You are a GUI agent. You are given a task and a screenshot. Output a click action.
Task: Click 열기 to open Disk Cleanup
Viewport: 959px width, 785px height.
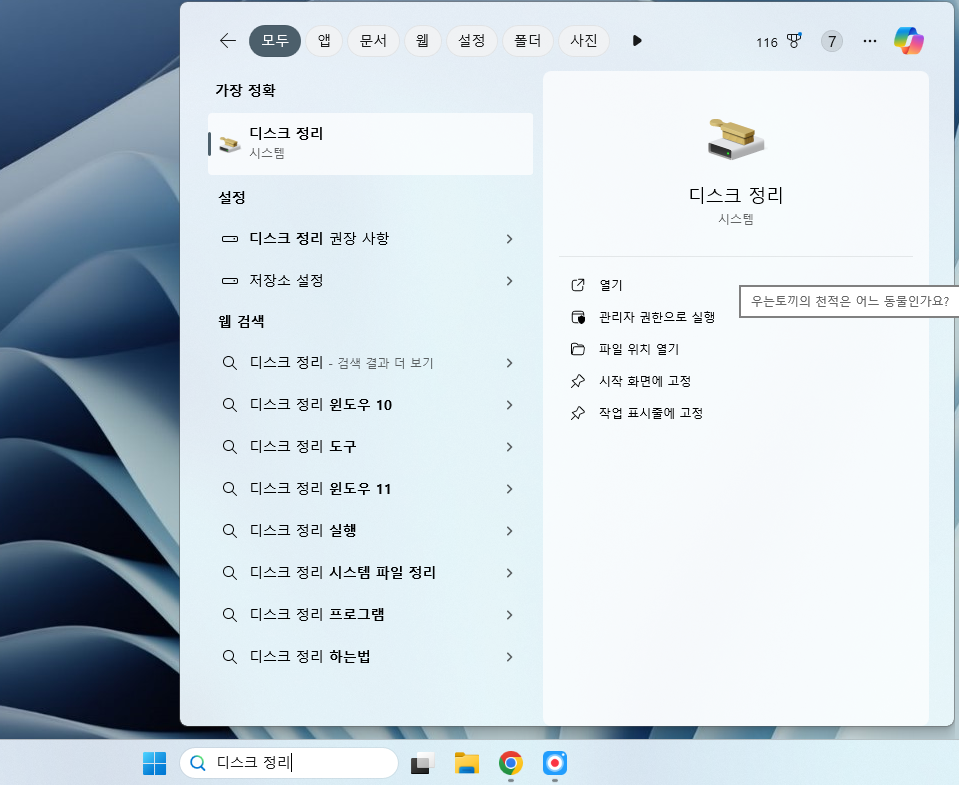click(610, 285)
